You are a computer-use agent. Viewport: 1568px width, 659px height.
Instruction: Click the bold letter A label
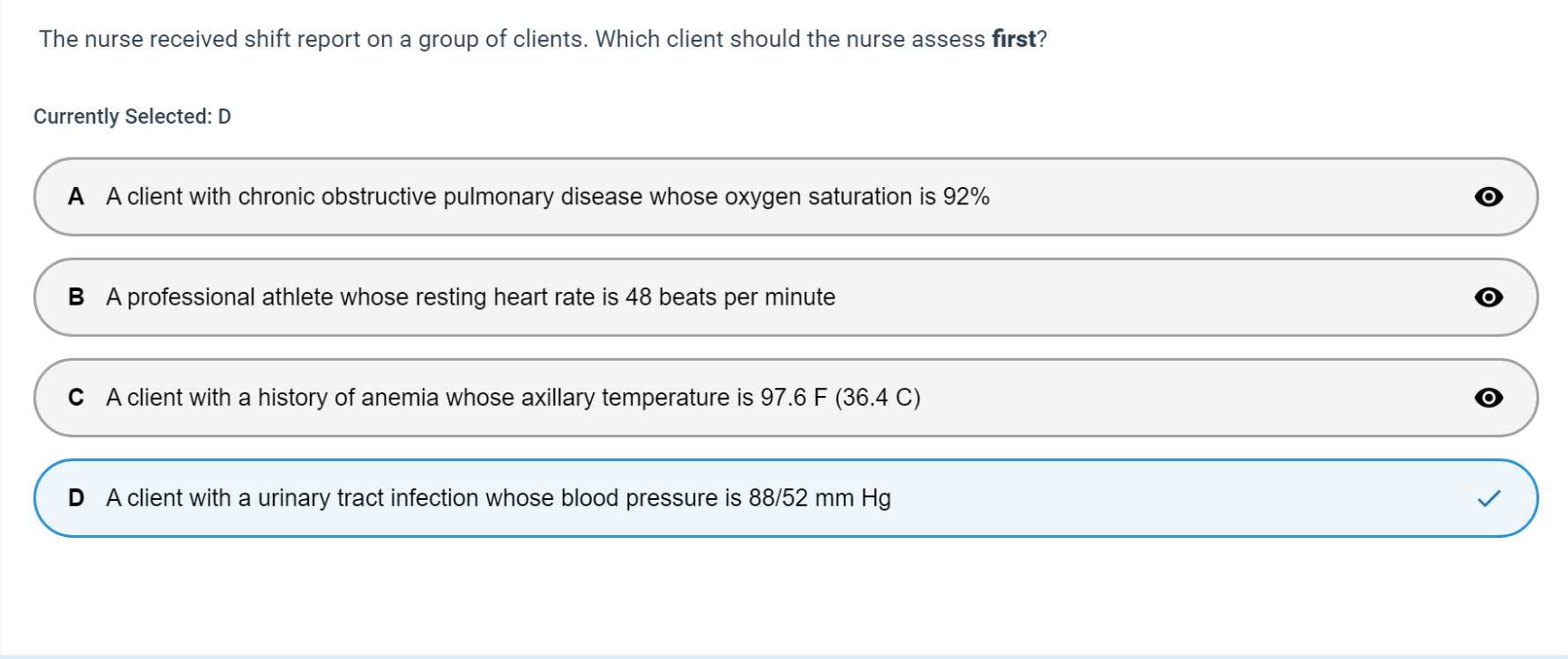point(76,197)
